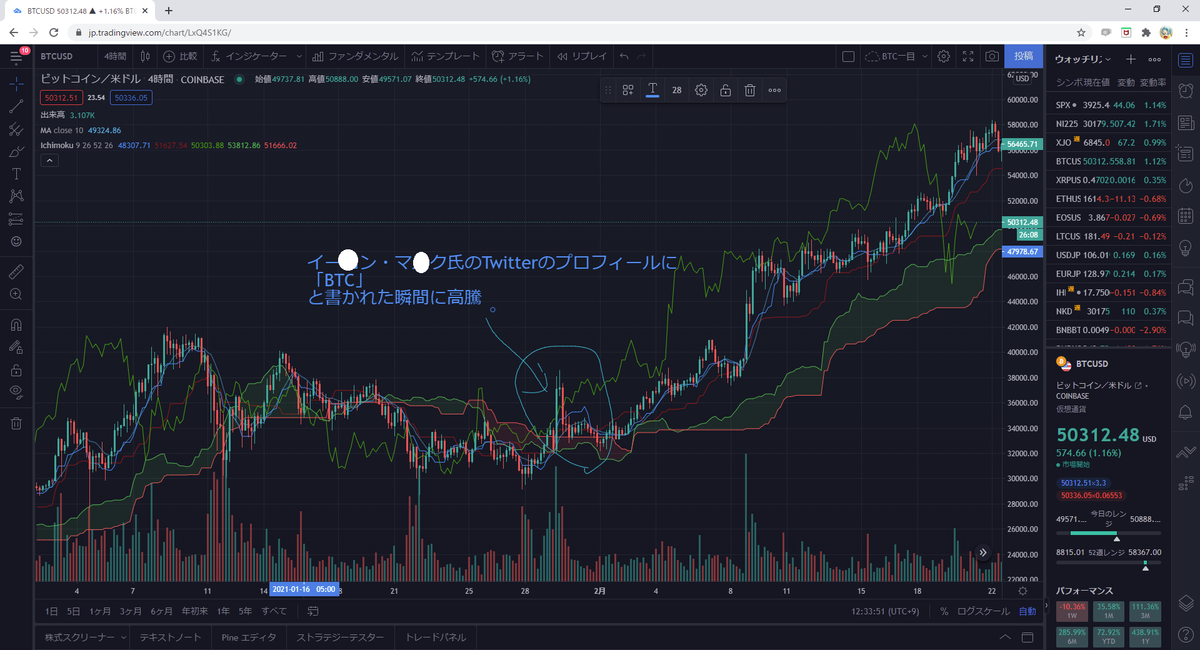Publish idea with the 投稿 button

(x=1023, y=57)
